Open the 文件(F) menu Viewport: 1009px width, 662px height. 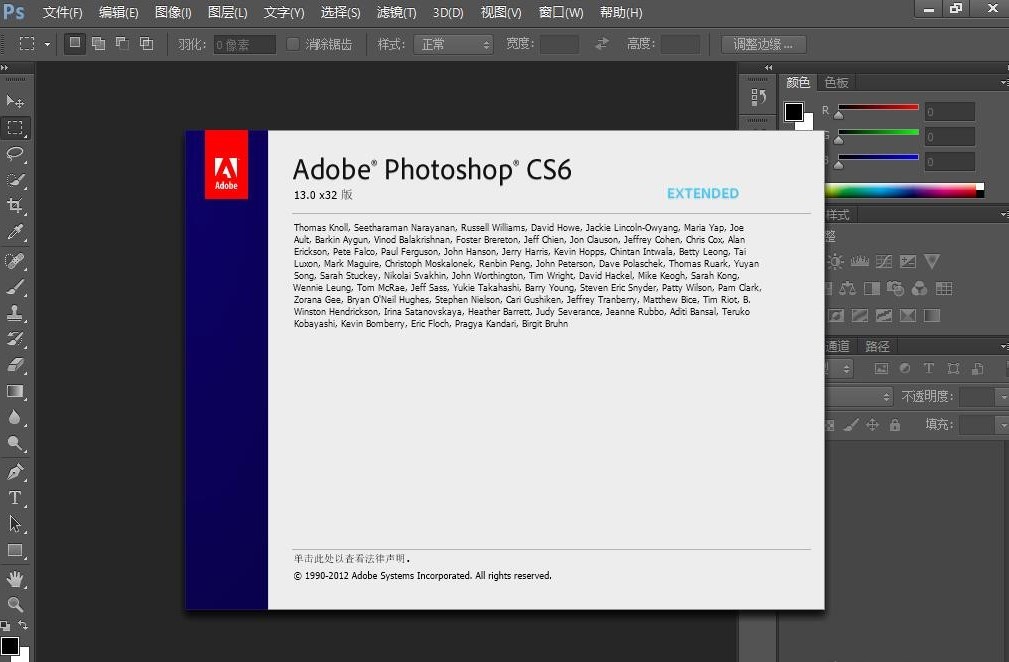(62, 12)
